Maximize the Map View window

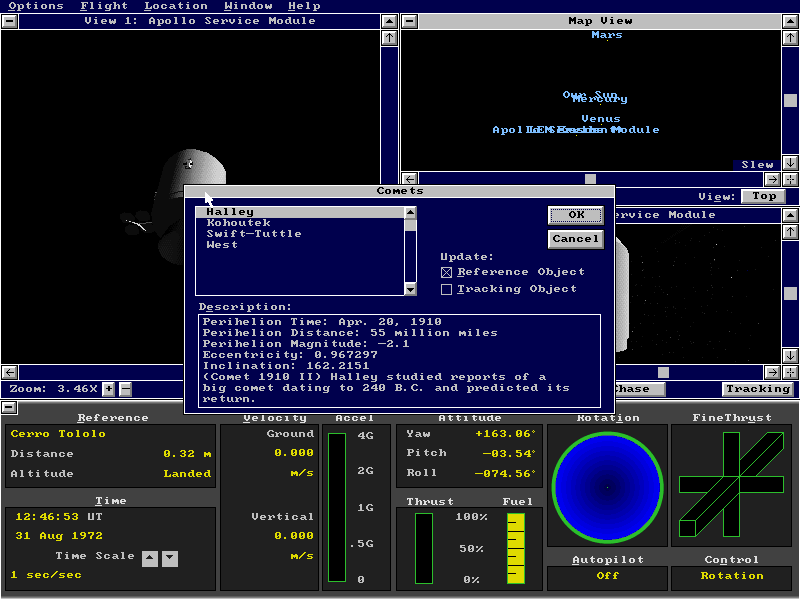pyautogui.click(x=790, y=21)
